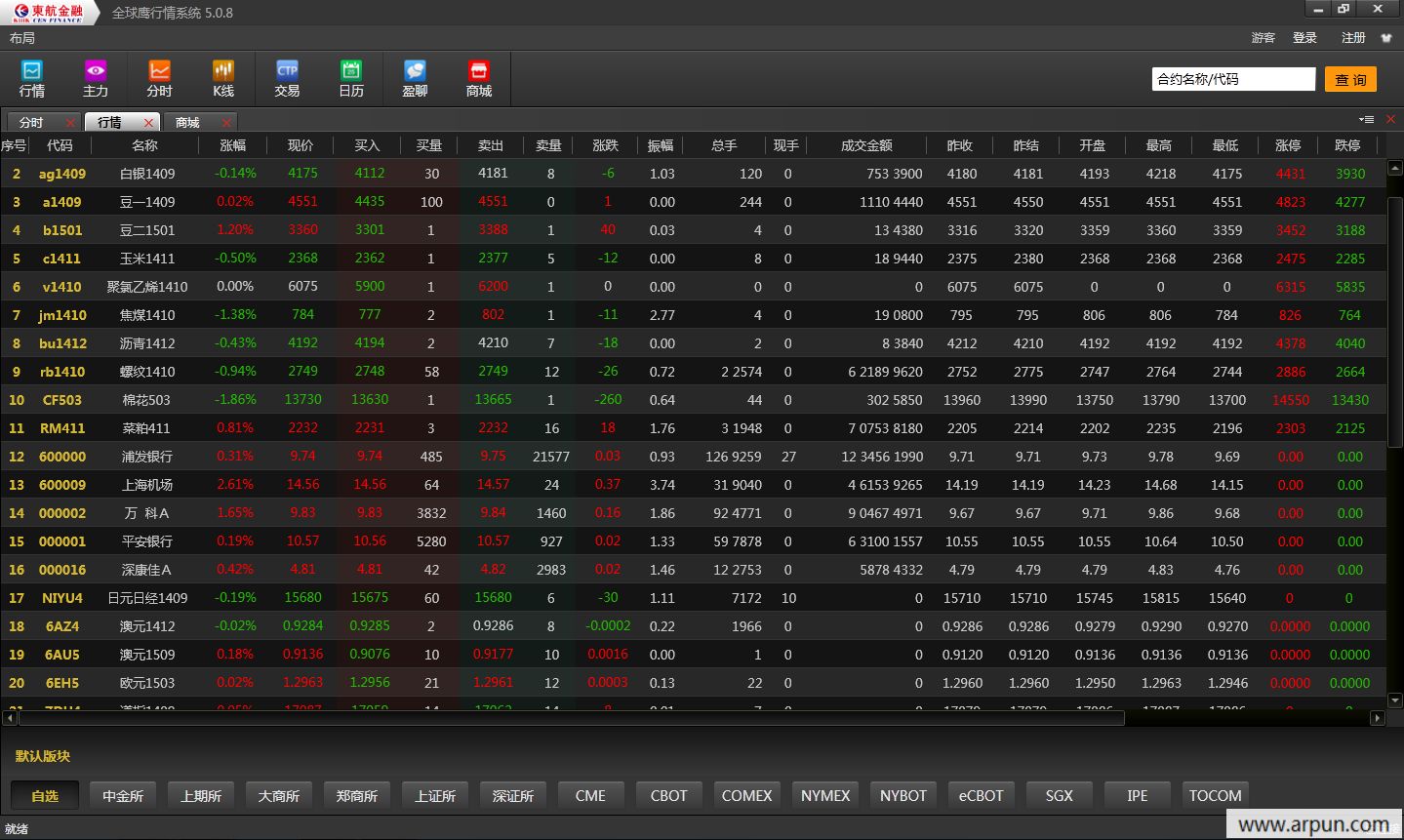The height and width of the screenshot is (840, 1404).
Task: Click the 东航金融 logo
Action: click(x=49, y=13)
